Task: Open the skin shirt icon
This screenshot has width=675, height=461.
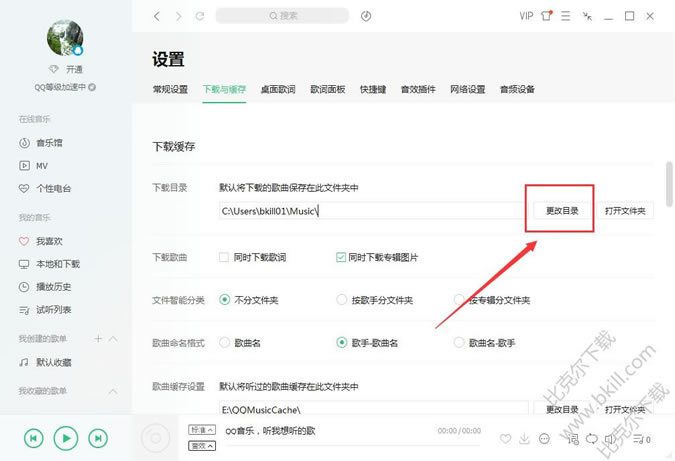Action: (x=546, y=16)
